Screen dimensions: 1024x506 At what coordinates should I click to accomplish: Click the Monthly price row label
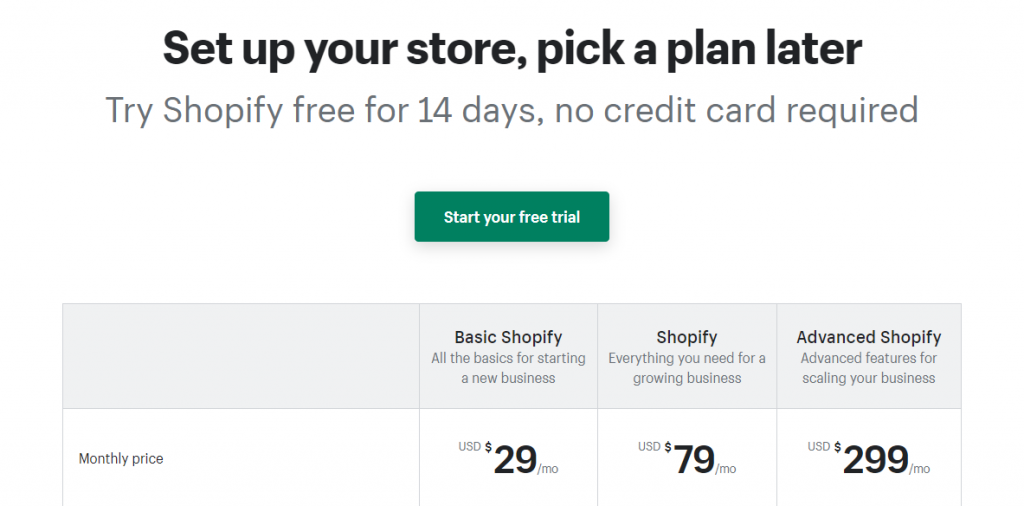(x=121, y=459)
